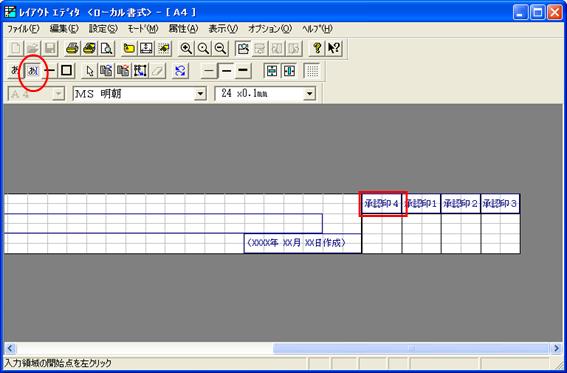Image resolution: width=567 pixels, height=373 pixels.
Task: Click the blue refresh arrows icon
Action: coord(180,71)
